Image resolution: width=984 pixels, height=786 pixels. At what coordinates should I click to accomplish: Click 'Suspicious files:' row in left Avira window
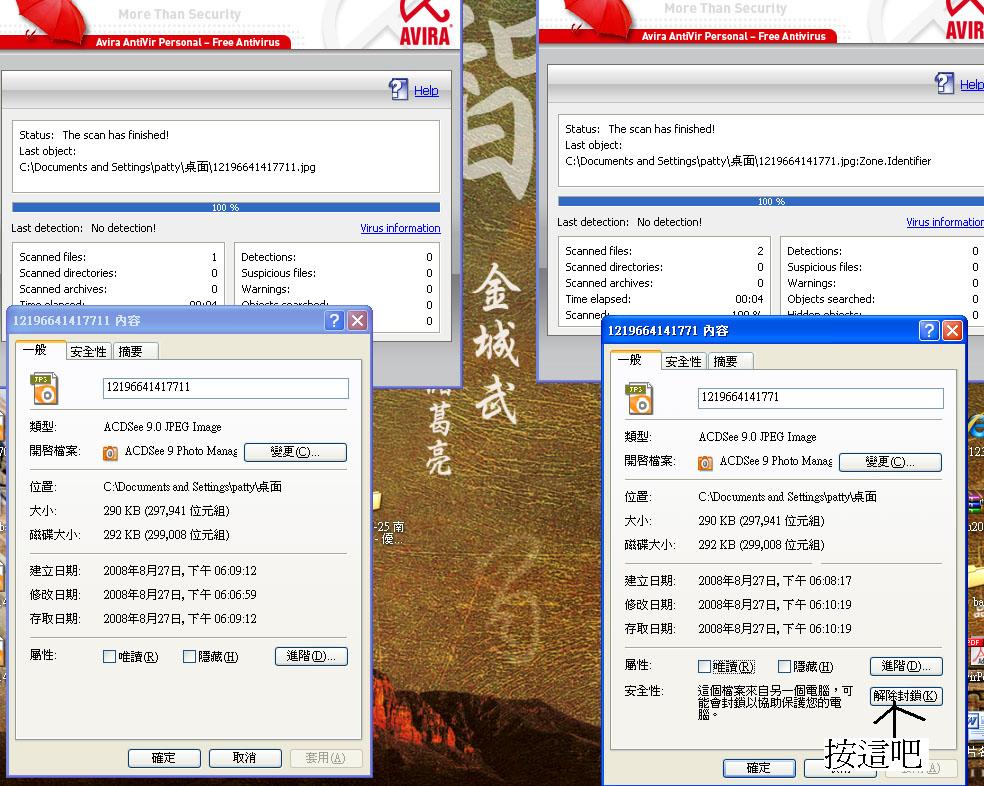[336, 272]
